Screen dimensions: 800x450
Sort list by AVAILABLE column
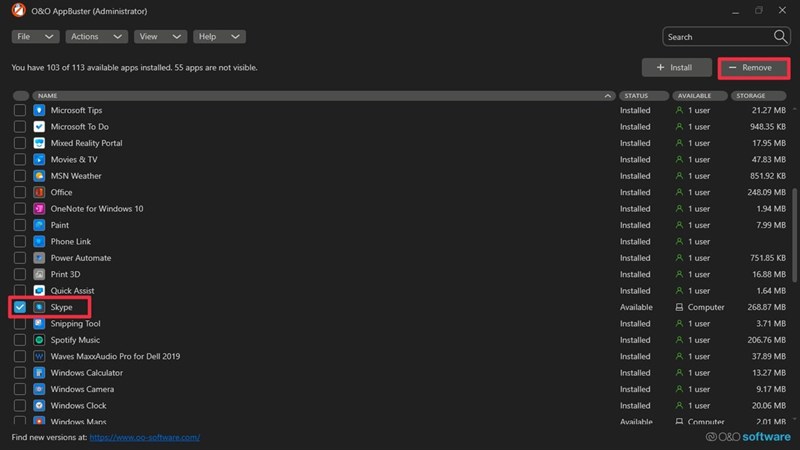point(699,95)
